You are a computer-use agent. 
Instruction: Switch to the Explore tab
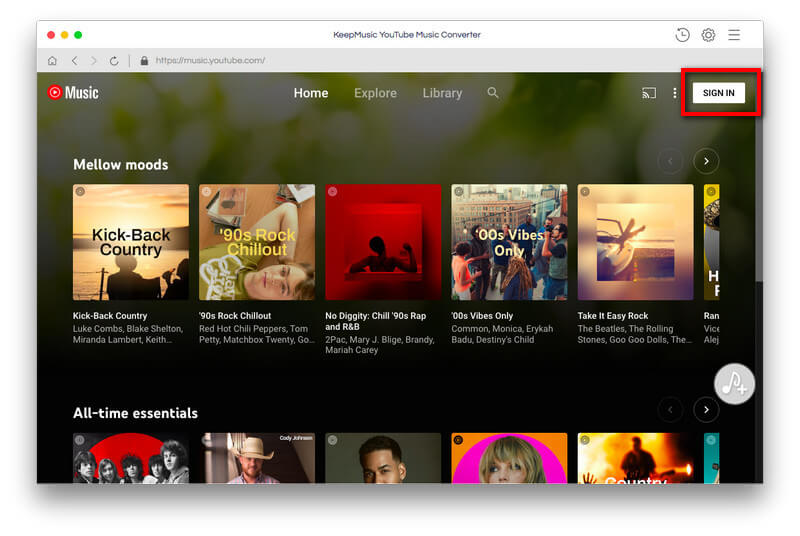(x=375, y=93)
